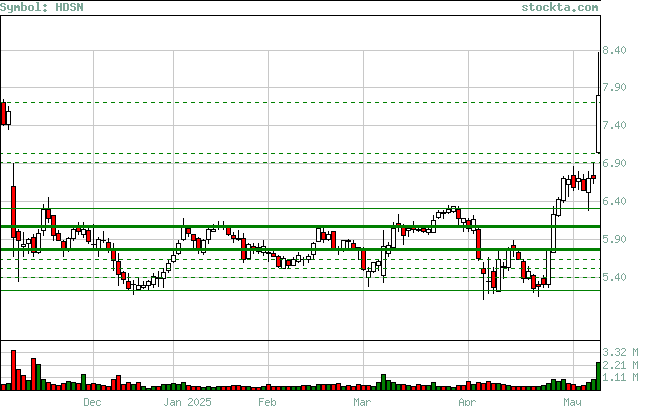
Task: Click the 'Jan 2025' date label
Action: (188, 401)
